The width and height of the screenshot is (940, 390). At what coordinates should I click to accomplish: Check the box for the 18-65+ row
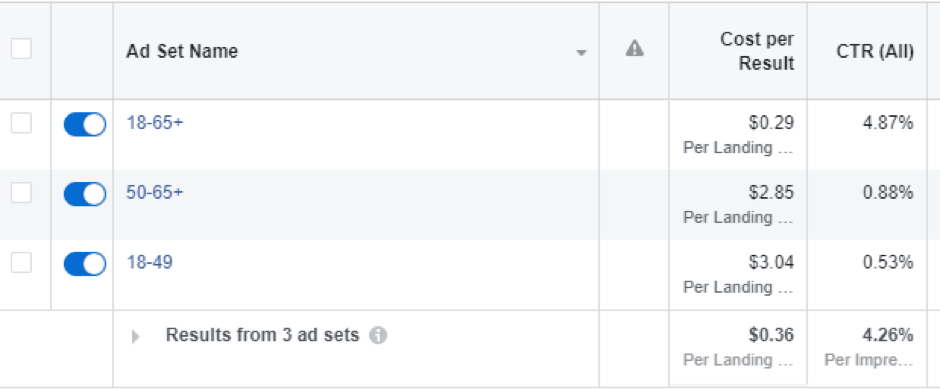(22, 123)
